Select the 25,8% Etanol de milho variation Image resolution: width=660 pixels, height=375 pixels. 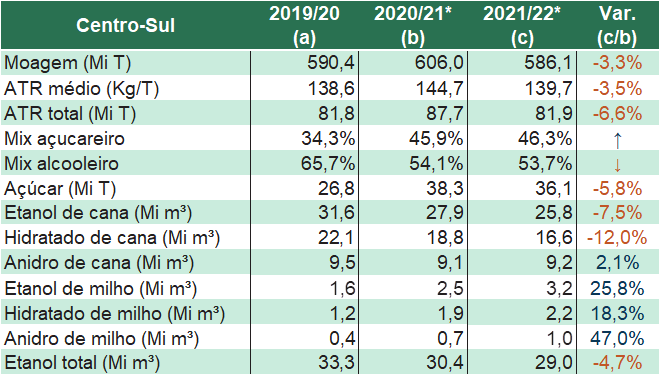click(x=617, y=288)
